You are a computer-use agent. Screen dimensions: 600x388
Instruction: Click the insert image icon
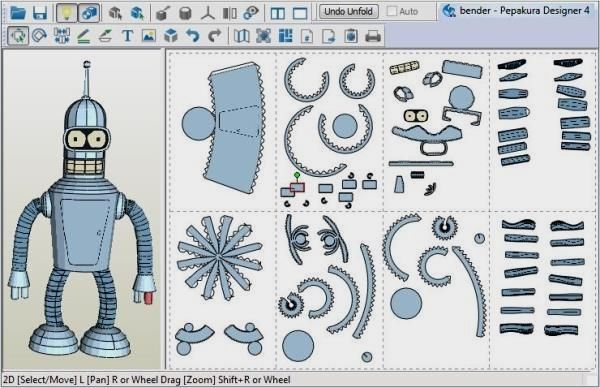tap(149, 36)
